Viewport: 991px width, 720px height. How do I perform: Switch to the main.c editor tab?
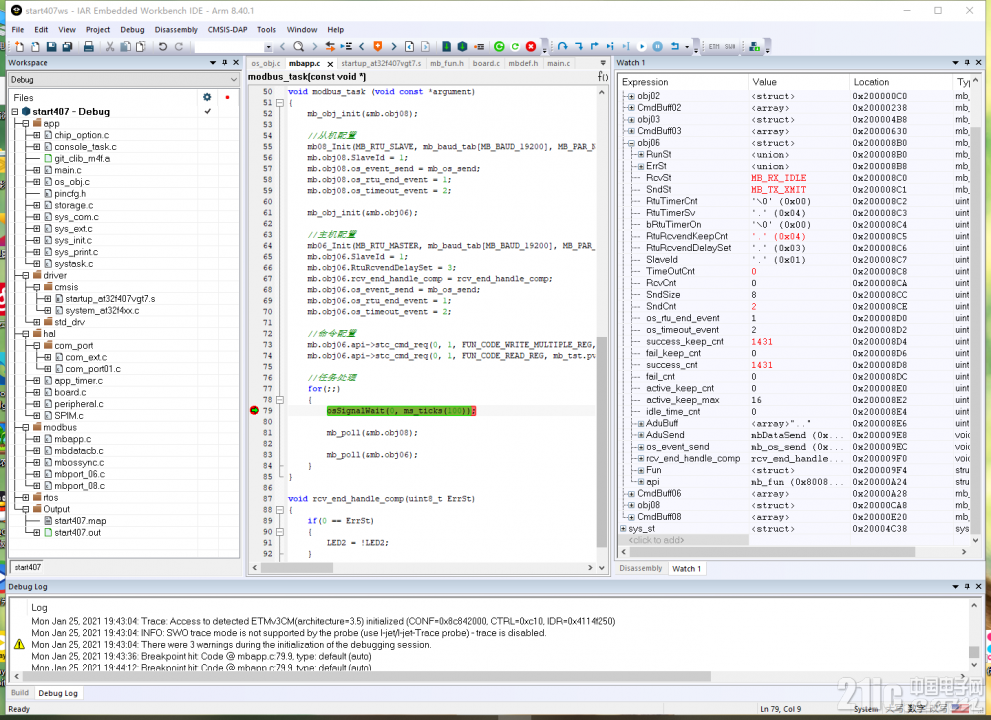click(x=559, y=63)
